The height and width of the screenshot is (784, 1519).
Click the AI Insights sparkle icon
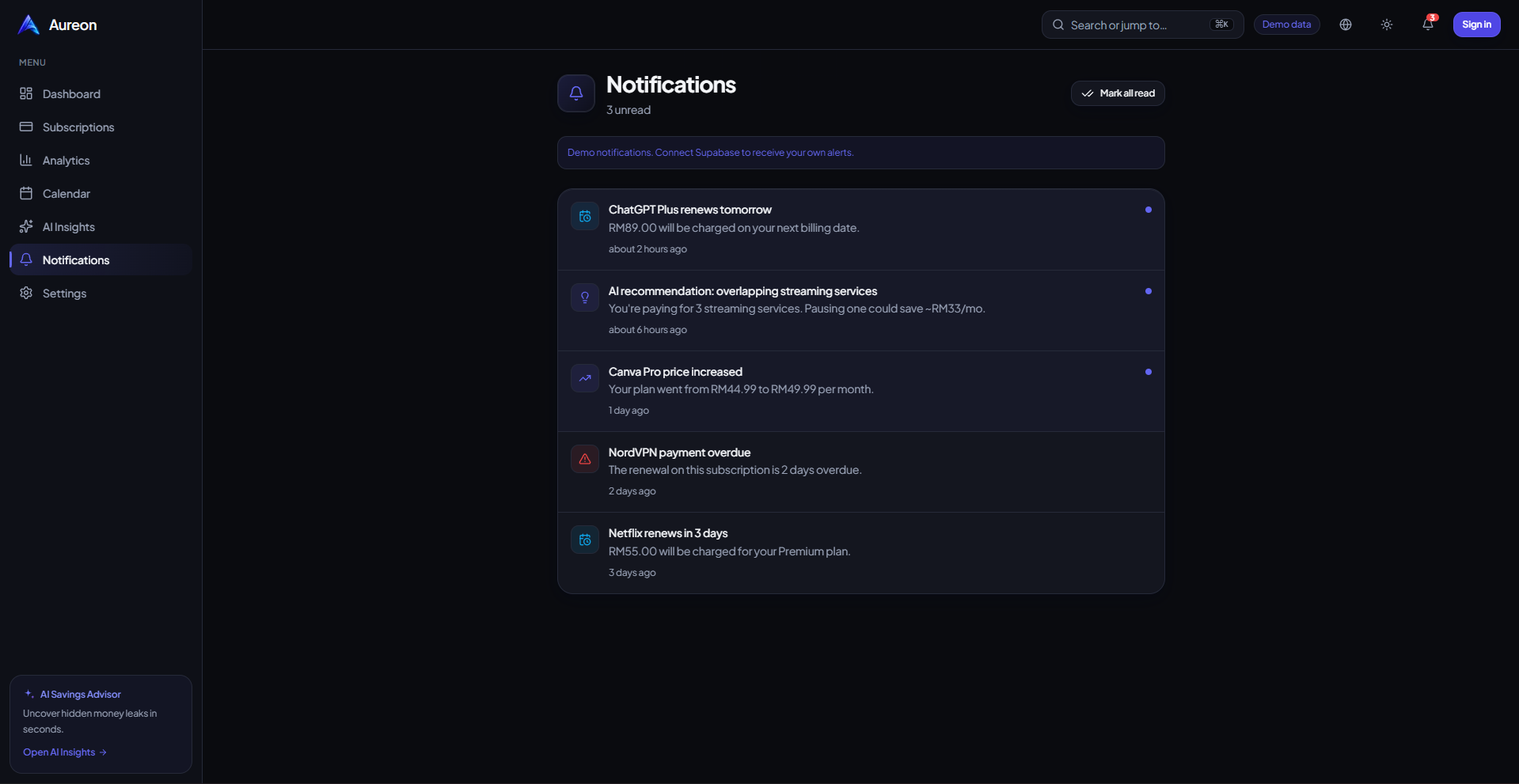tap(26, 226)
